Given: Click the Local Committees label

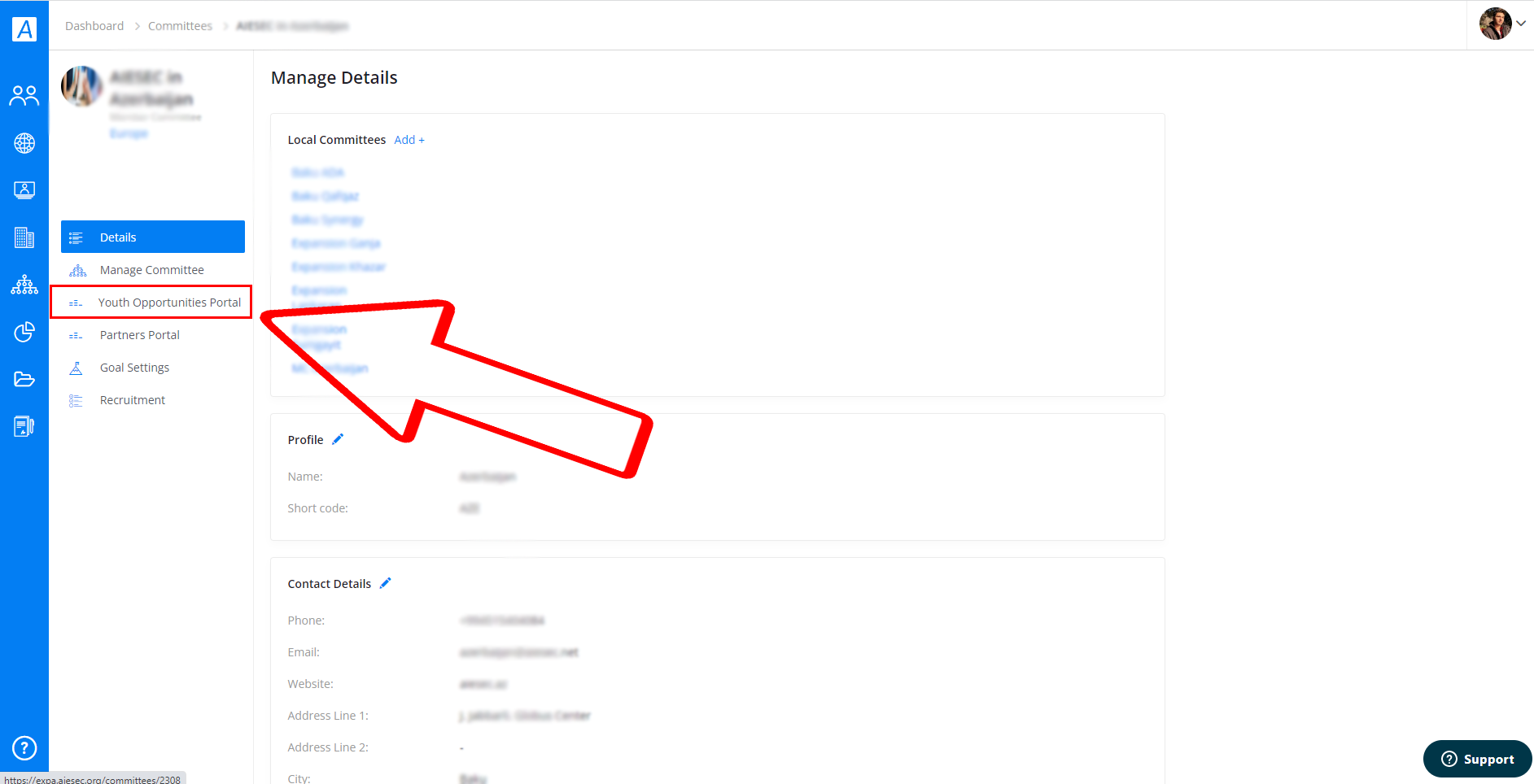Looking at the screenshot, I should pyautogui.click(x=337, y=140).
